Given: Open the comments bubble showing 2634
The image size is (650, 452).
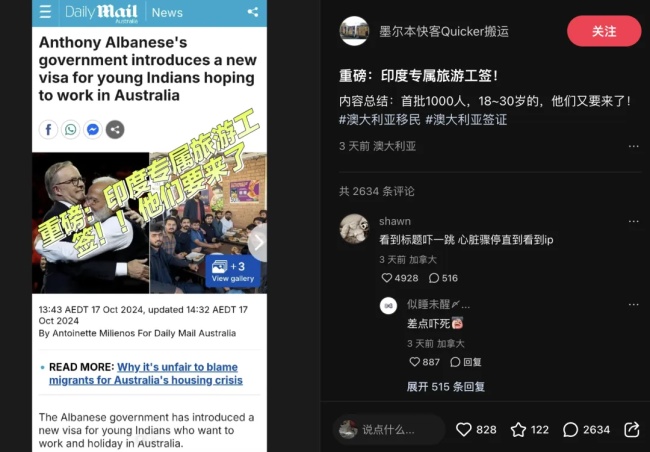Looking at the screenshot, I should [587, 430].
